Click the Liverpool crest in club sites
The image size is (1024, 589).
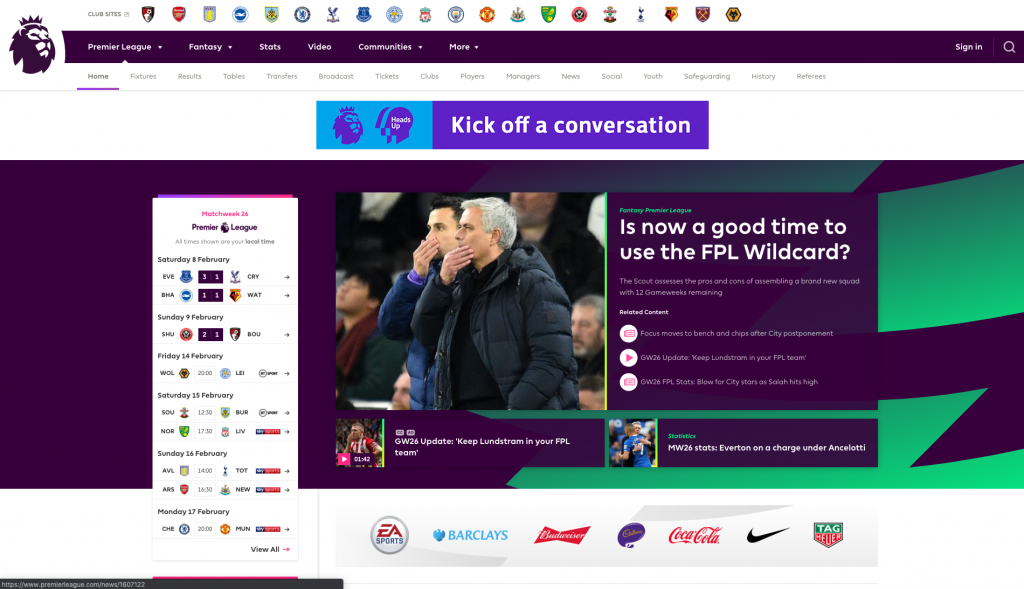click(x=426, y=14)
